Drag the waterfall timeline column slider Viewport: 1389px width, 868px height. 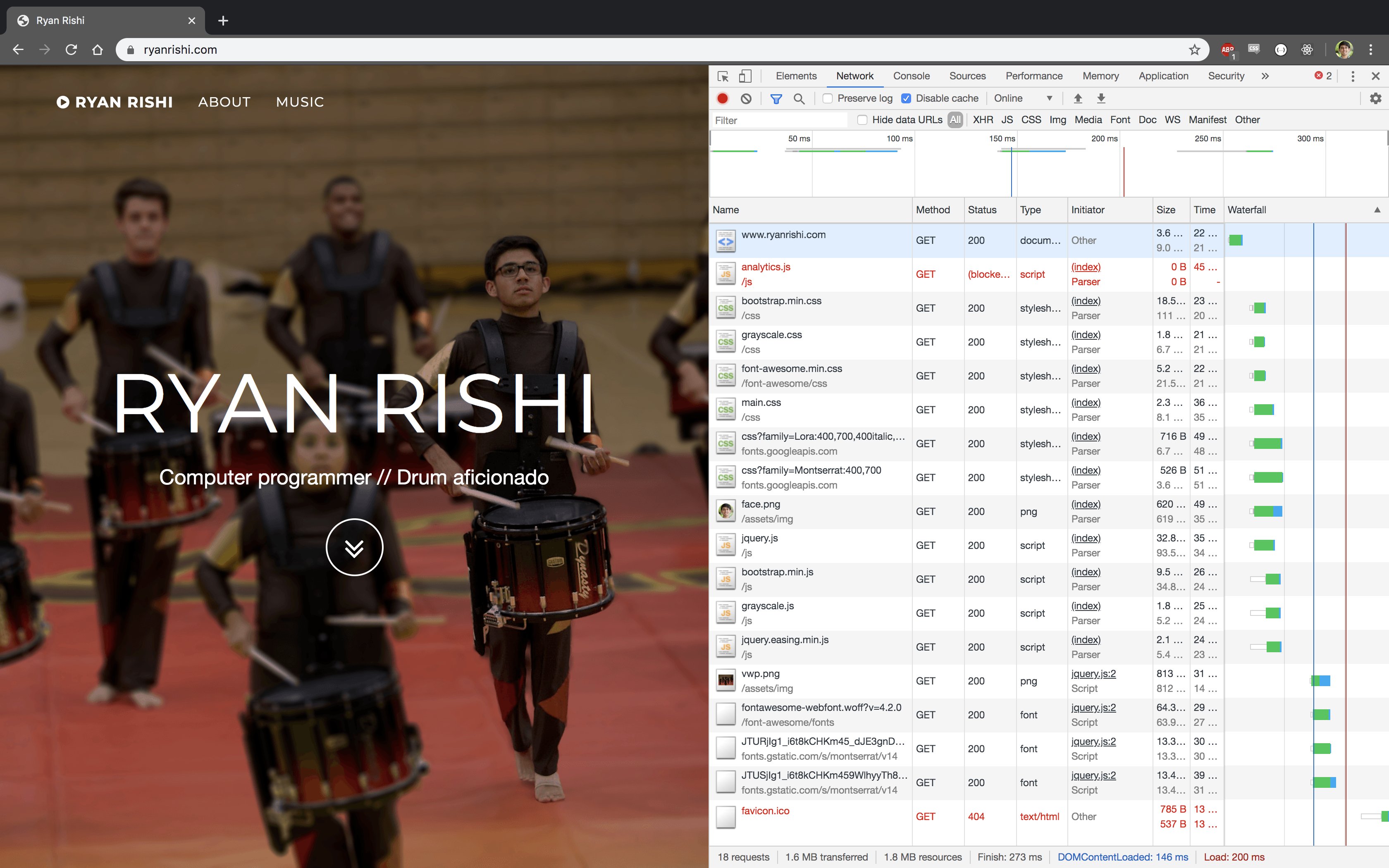pyautogui.click(x=1225, y=209)
